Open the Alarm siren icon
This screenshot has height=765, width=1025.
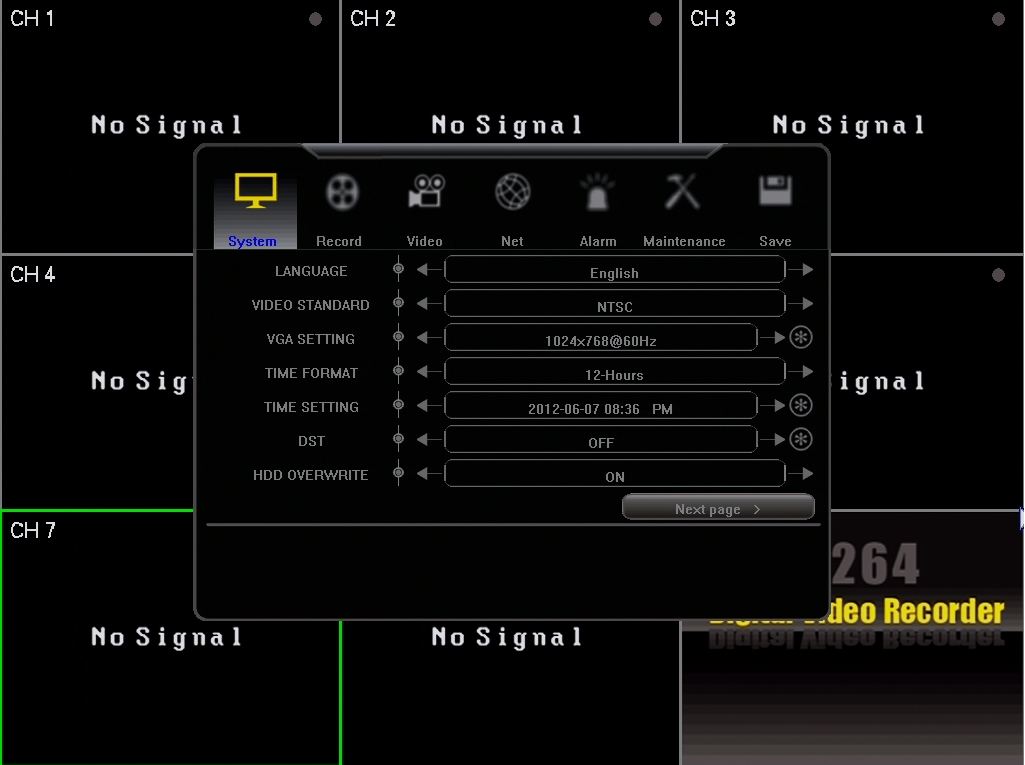pos(597,192)
